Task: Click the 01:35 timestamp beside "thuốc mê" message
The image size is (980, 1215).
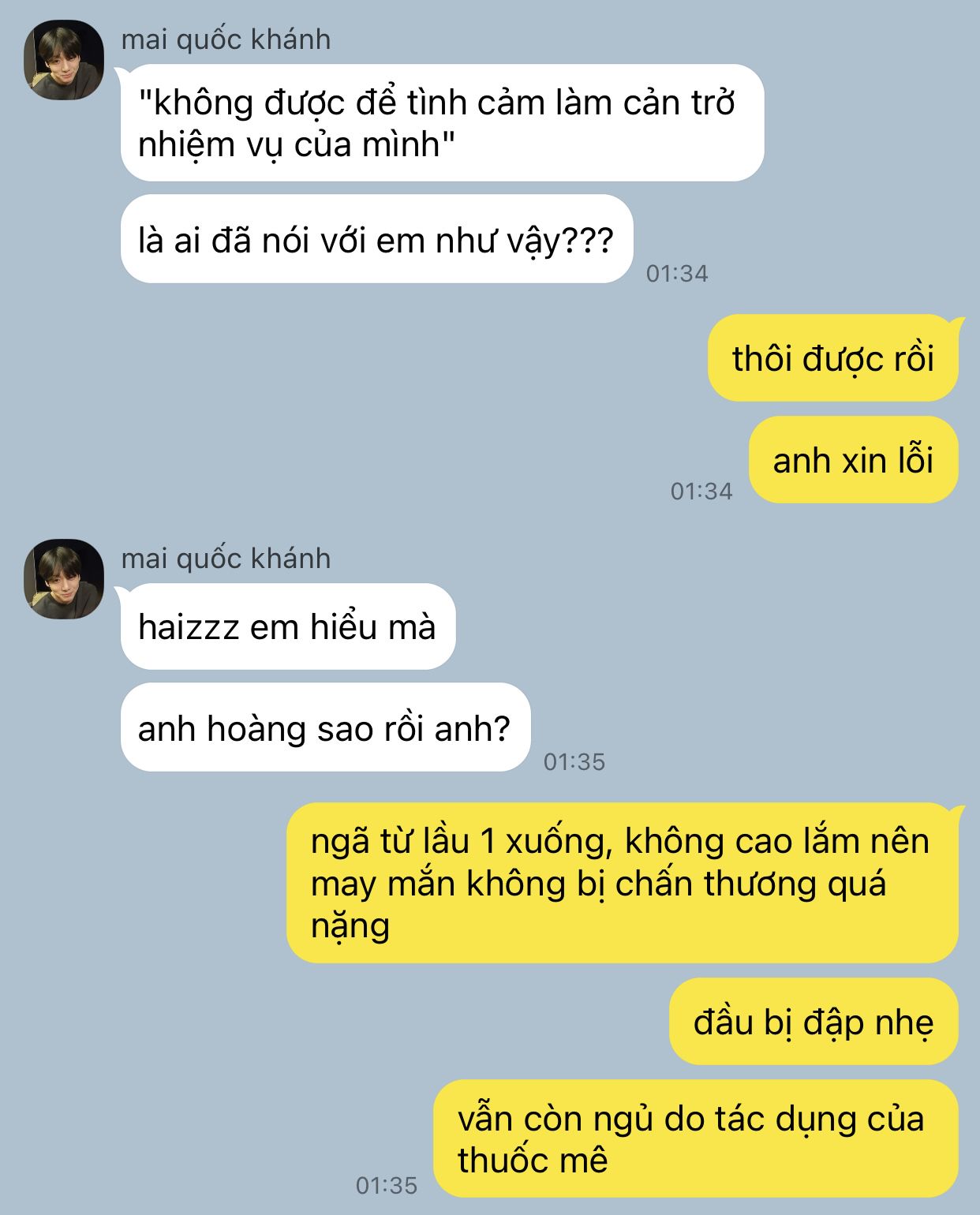Action: coord(387,1185)
